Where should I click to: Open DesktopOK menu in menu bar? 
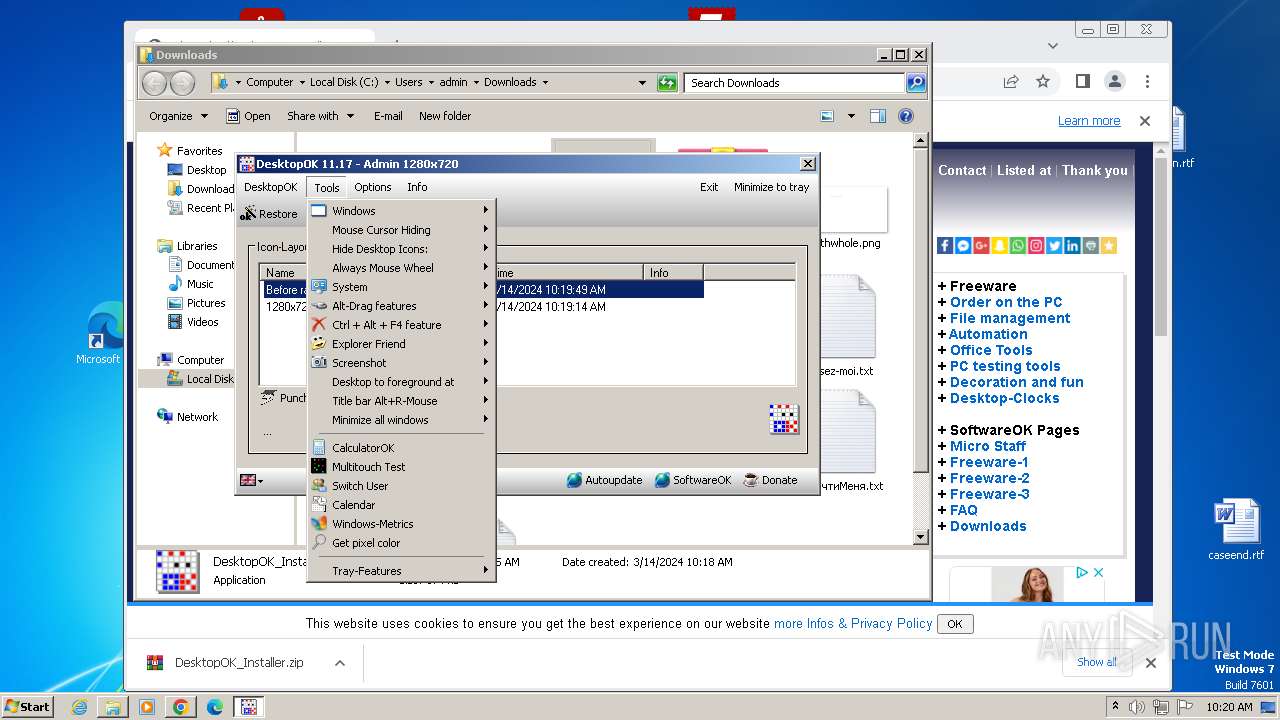tap(270, 187)
